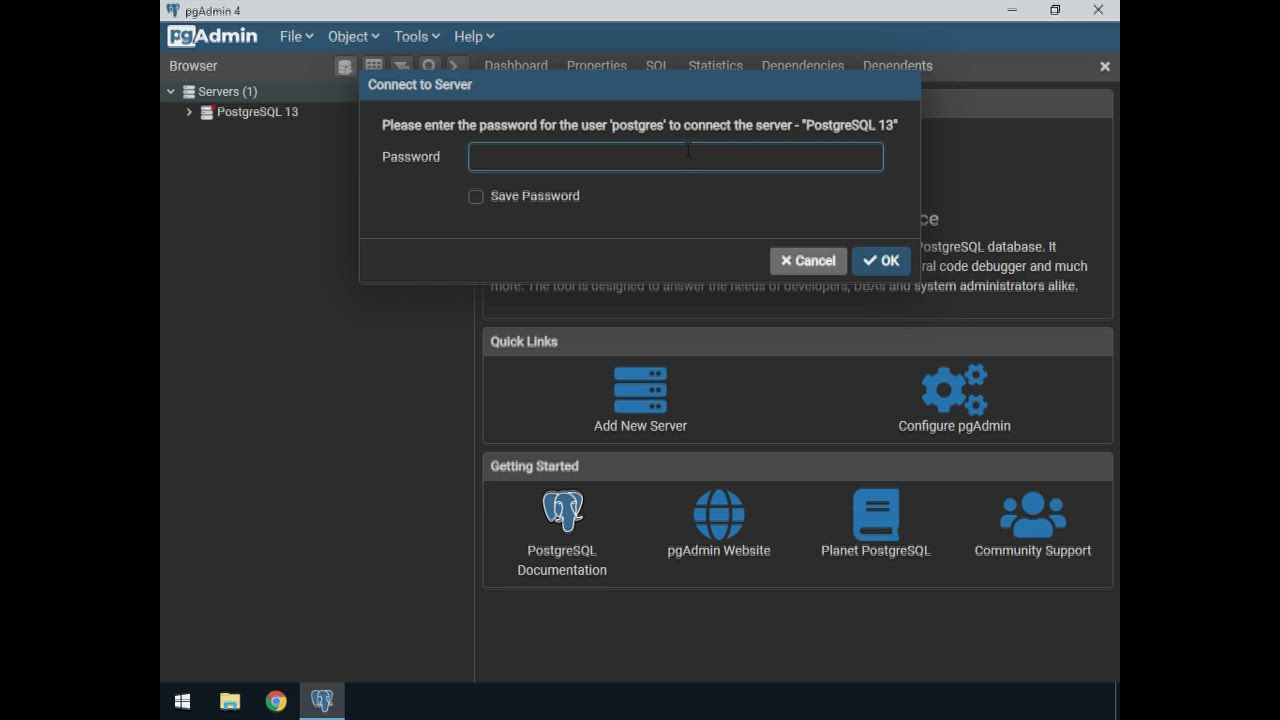Focus the Password input field

676,157
